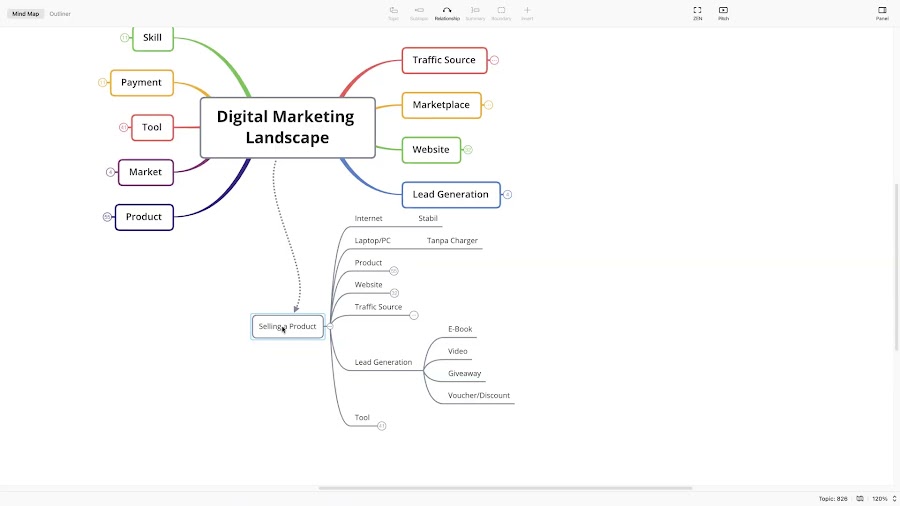900x506 pixels.
Task: Select the Skill topic box
Action: [153, 38]
